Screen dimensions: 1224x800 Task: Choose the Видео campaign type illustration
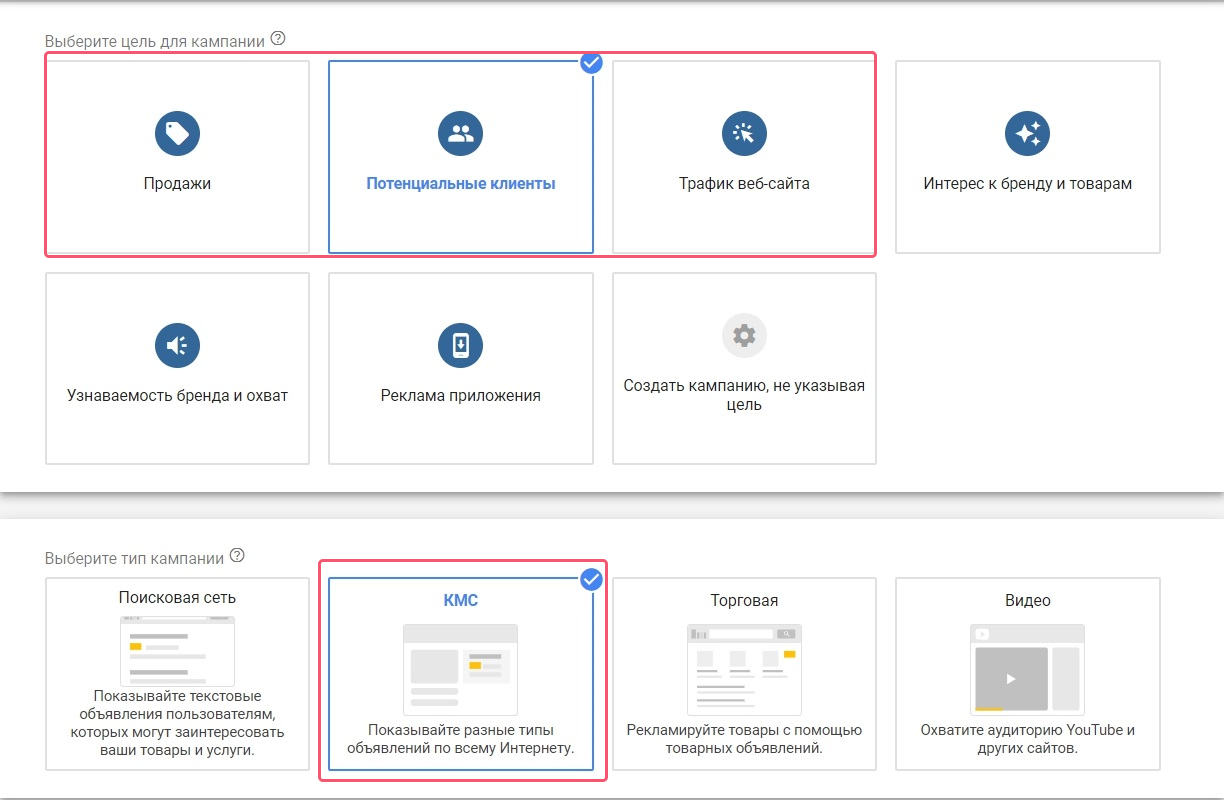[1027, 668]
